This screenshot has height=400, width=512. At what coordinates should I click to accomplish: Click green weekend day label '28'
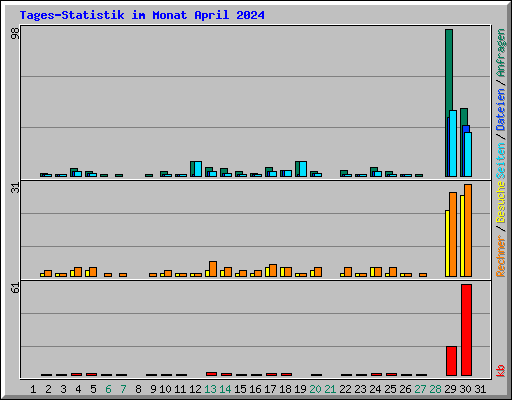pos(435,389)
